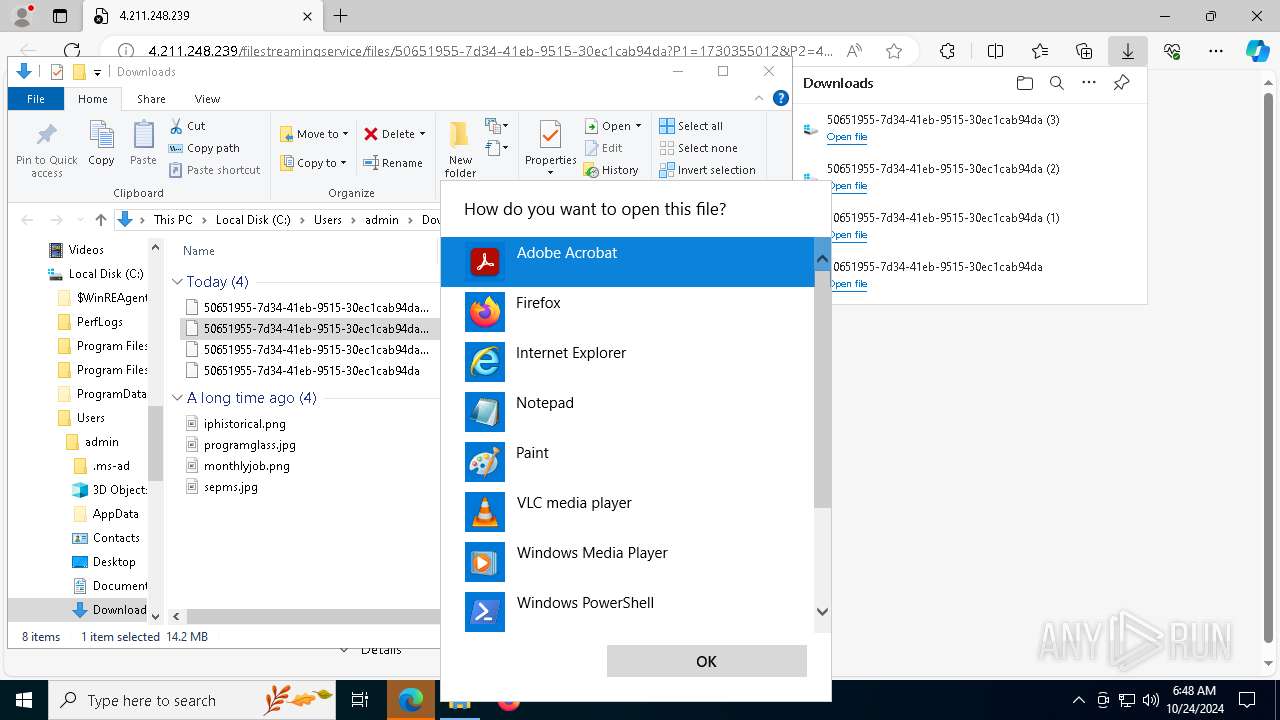Go up one folder level arrow
1280x720 pixels.
coord(100,220)
